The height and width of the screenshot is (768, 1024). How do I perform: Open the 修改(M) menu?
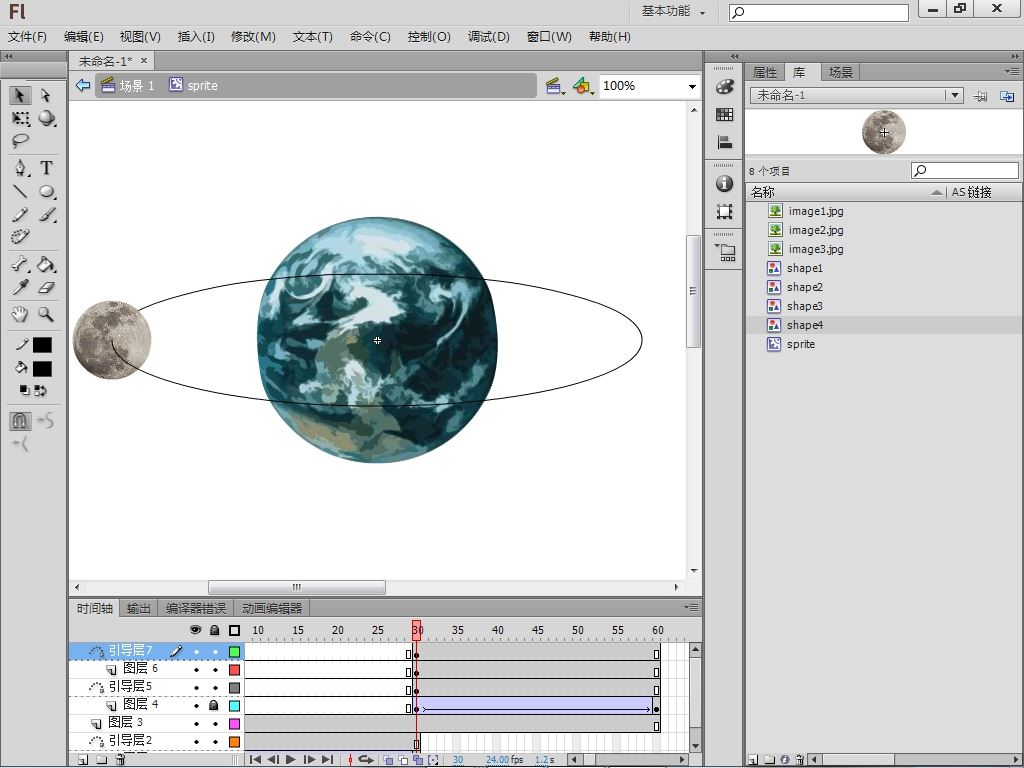tap(253, 36)
